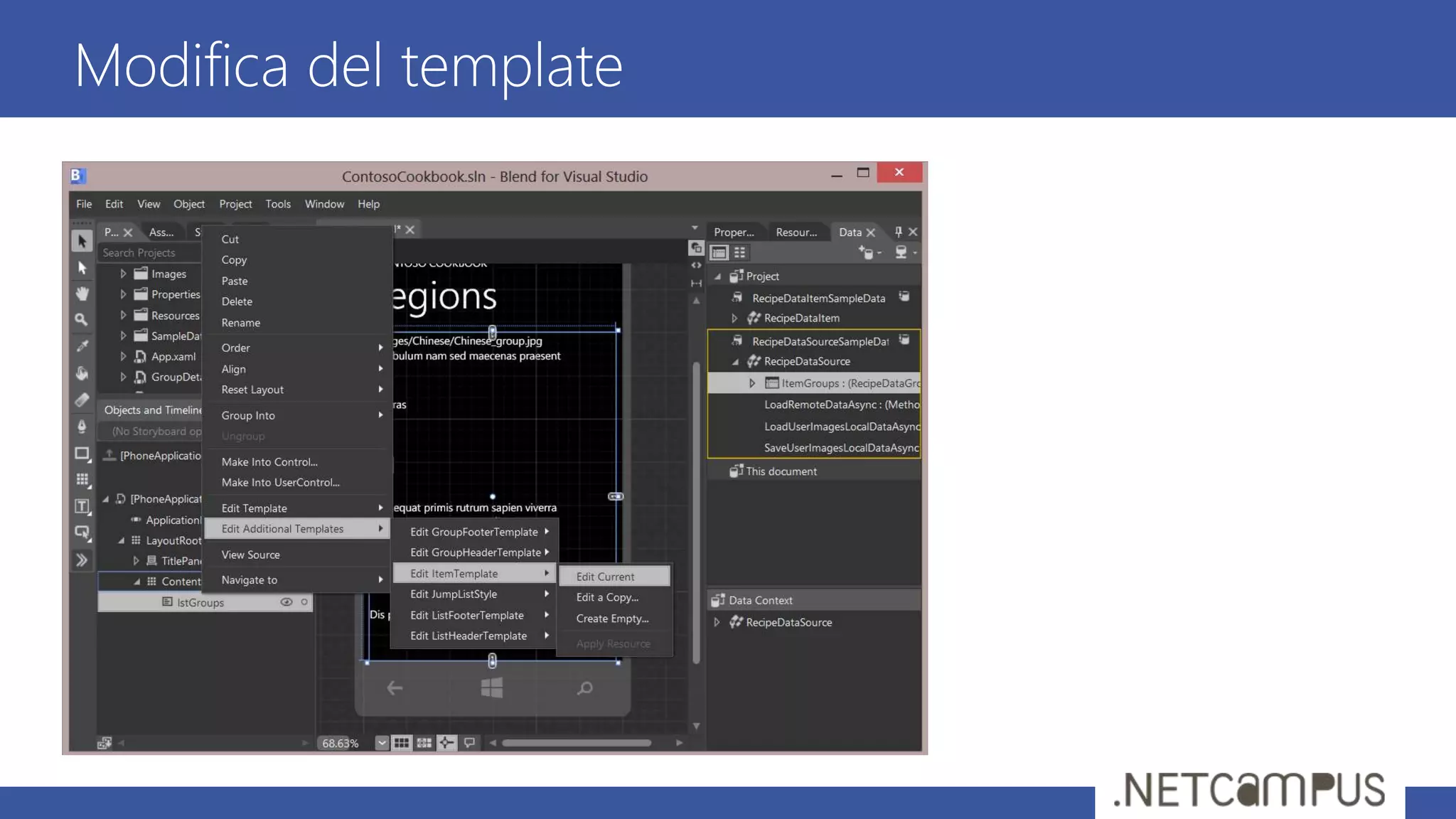The width and height of the screenshot is (1456, 819).
Task: Open the zoom percentage dropdown
Action: (x=382, y=743)
